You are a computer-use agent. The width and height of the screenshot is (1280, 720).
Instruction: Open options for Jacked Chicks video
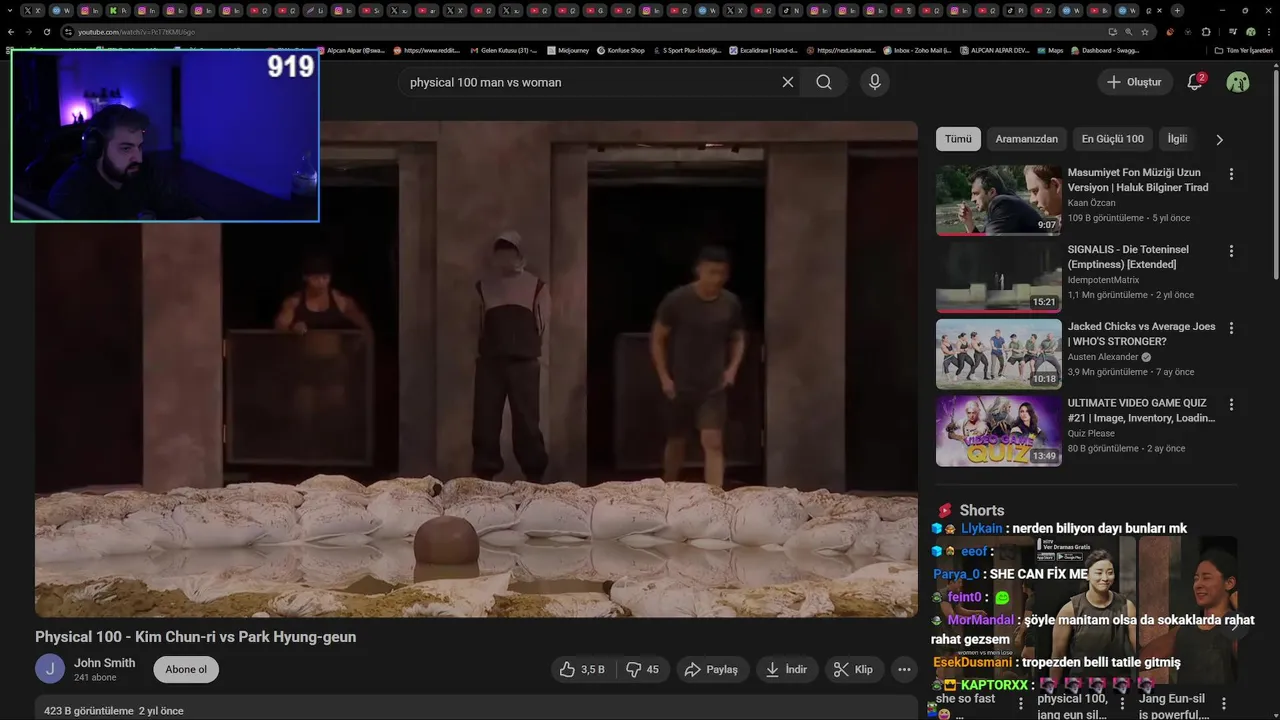pos(1231,328)
